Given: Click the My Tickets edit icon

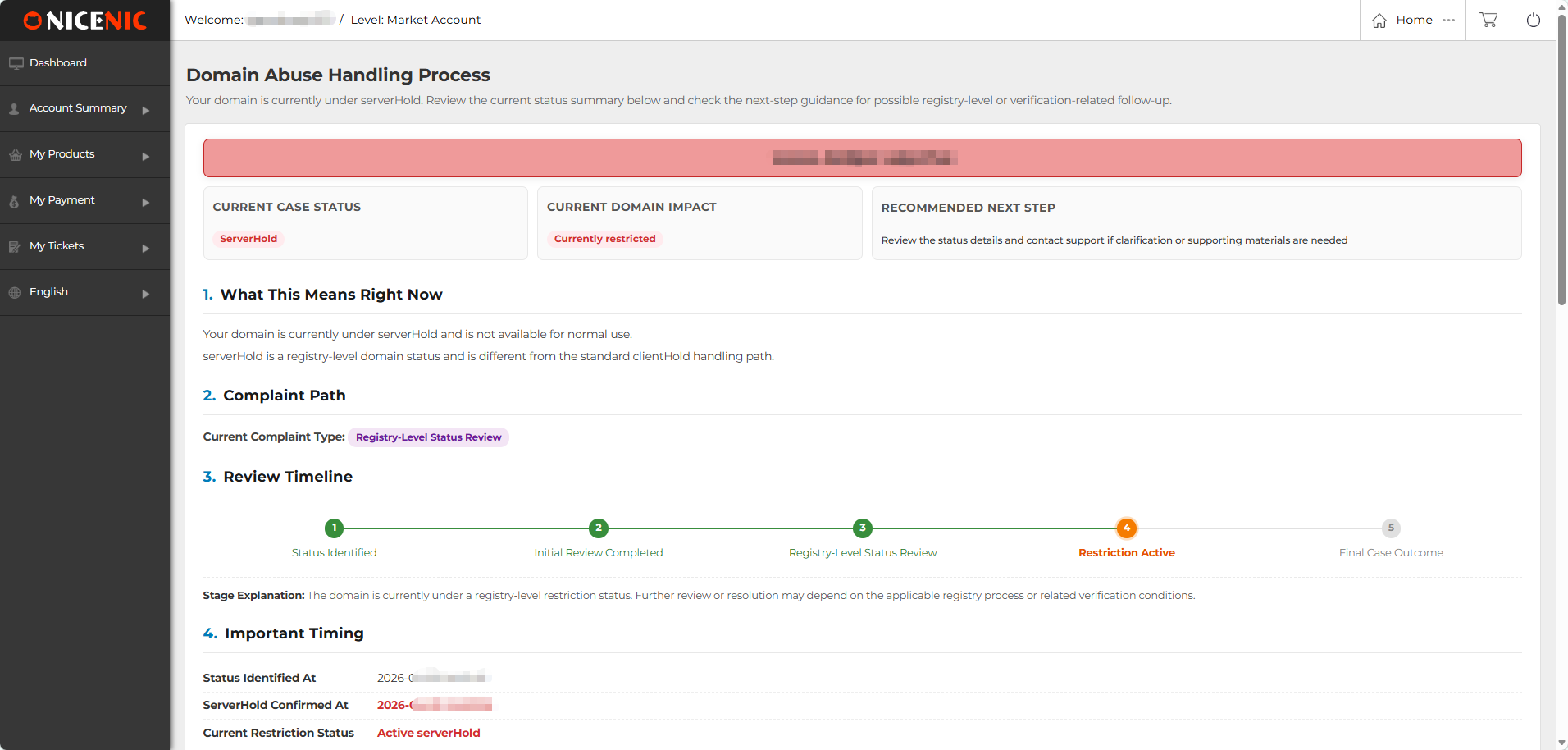Looking at the screenshot, I should pyautogui.click(x=15, y=247).
